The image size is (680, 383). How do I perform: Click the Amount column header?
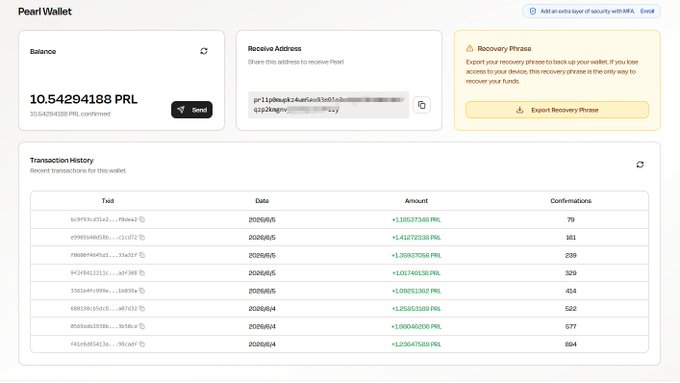click(416, 201)
